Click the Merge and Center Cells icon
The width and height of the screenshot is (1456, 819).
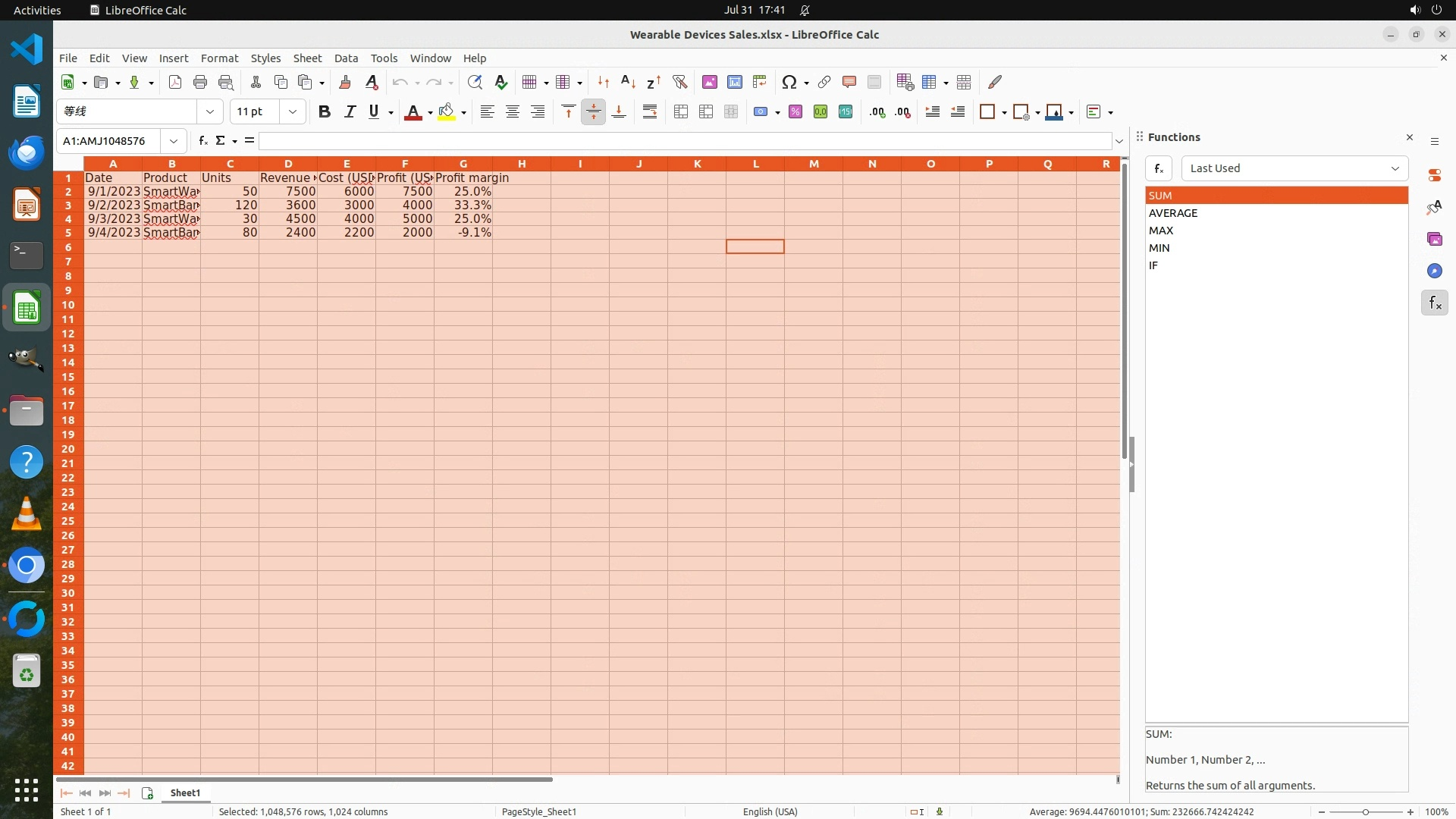680,112
